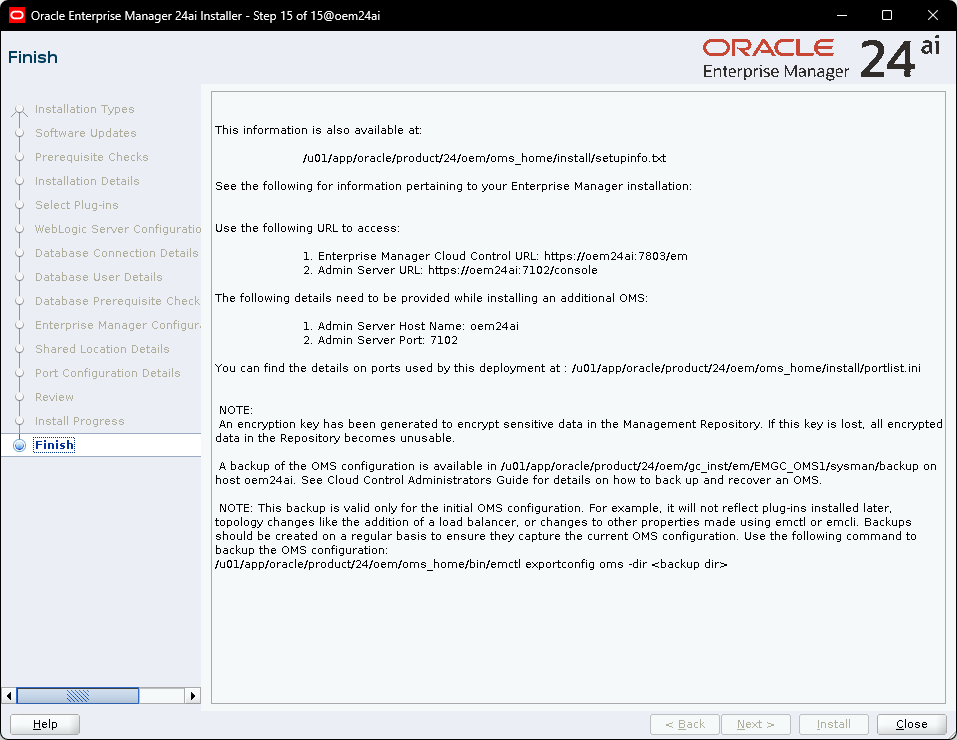This screenshot has height=740, width=957.
Task: Select the Finish step in sidebar
Action: pyautogui.click(x=55, y=445)
